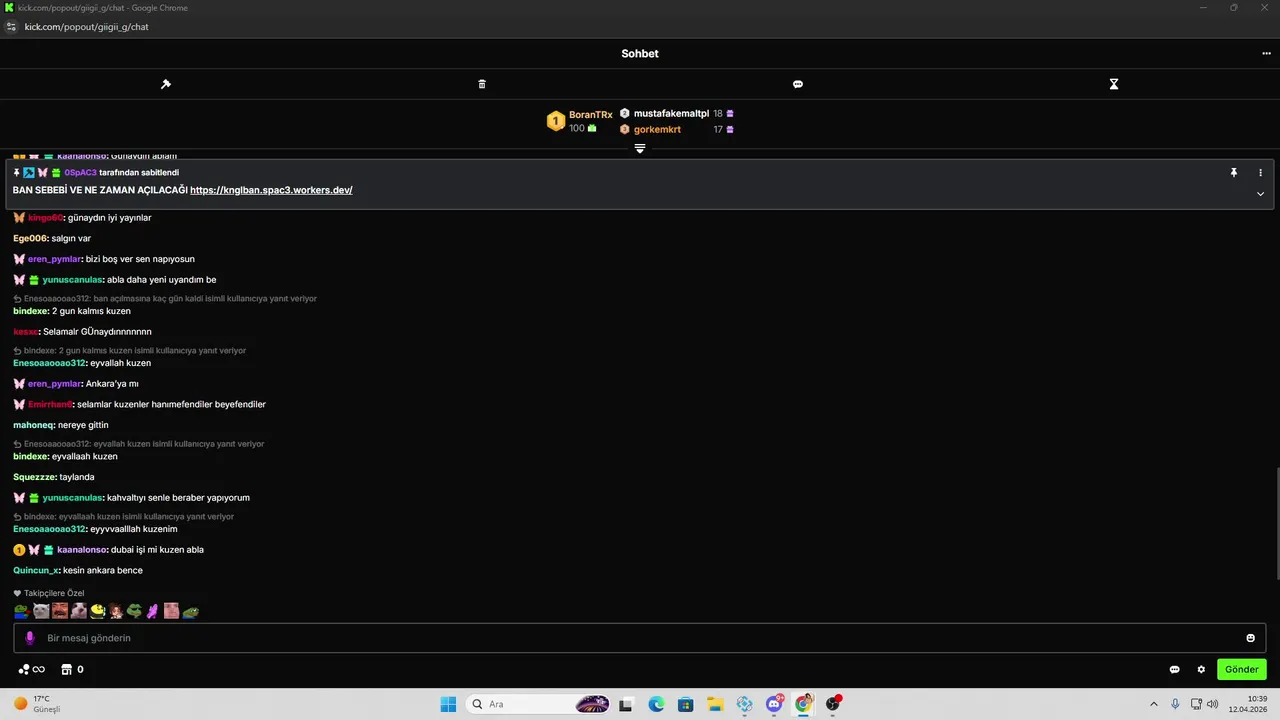
Task: Click username Quincun_x in chat
Action: [36, 570]
